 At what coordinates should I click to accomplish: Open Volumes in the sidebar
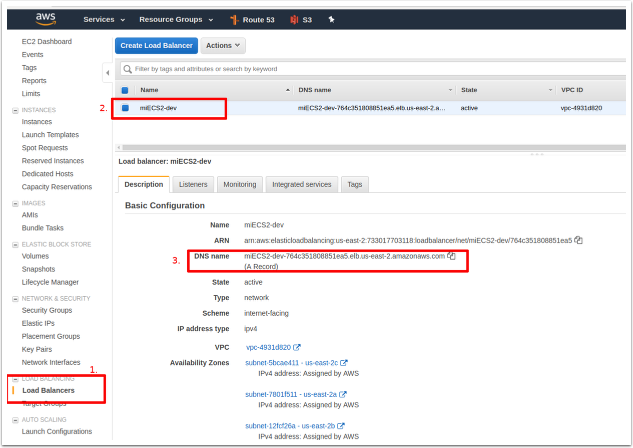35,256
